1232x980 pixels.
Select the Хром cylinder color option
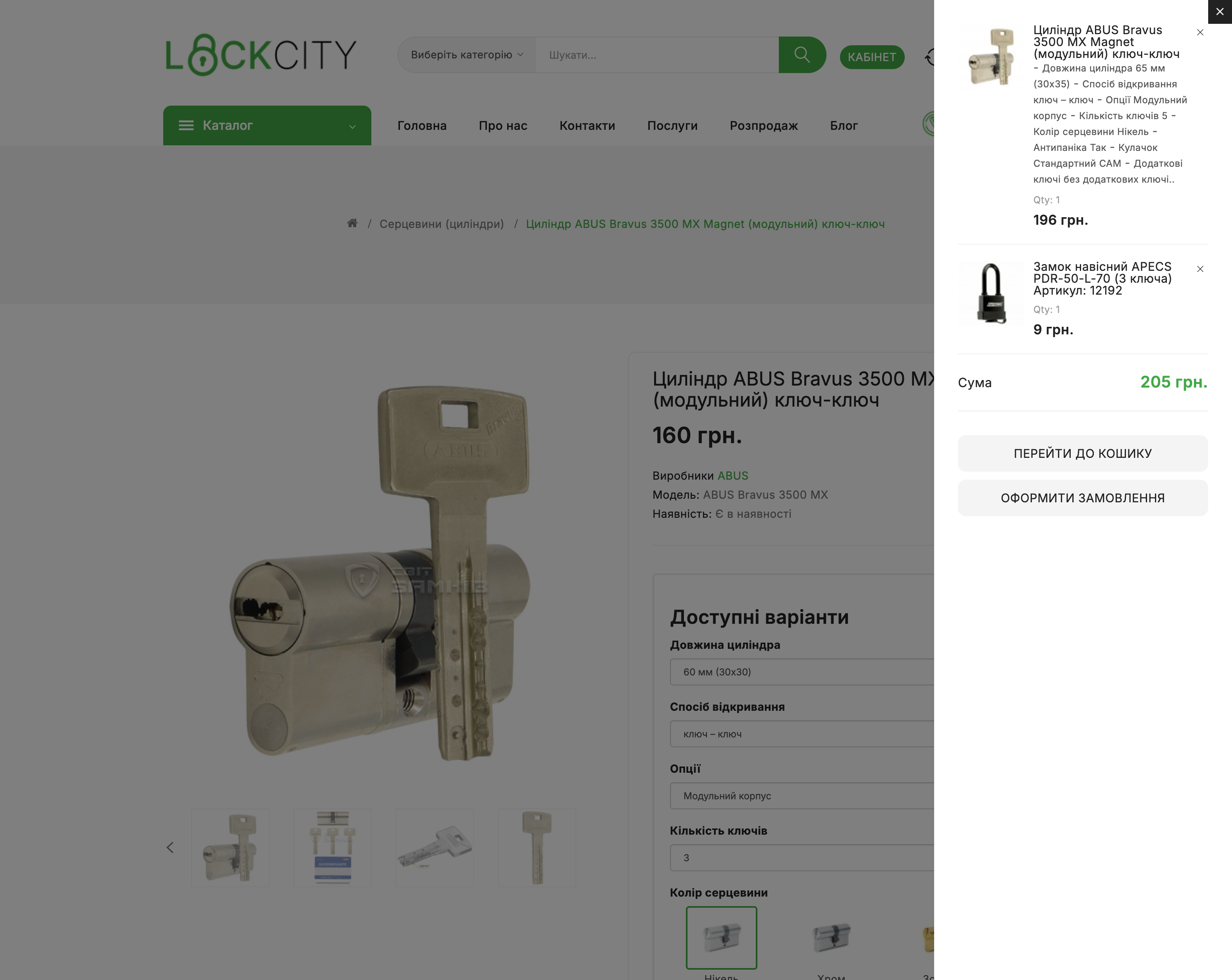831,938
